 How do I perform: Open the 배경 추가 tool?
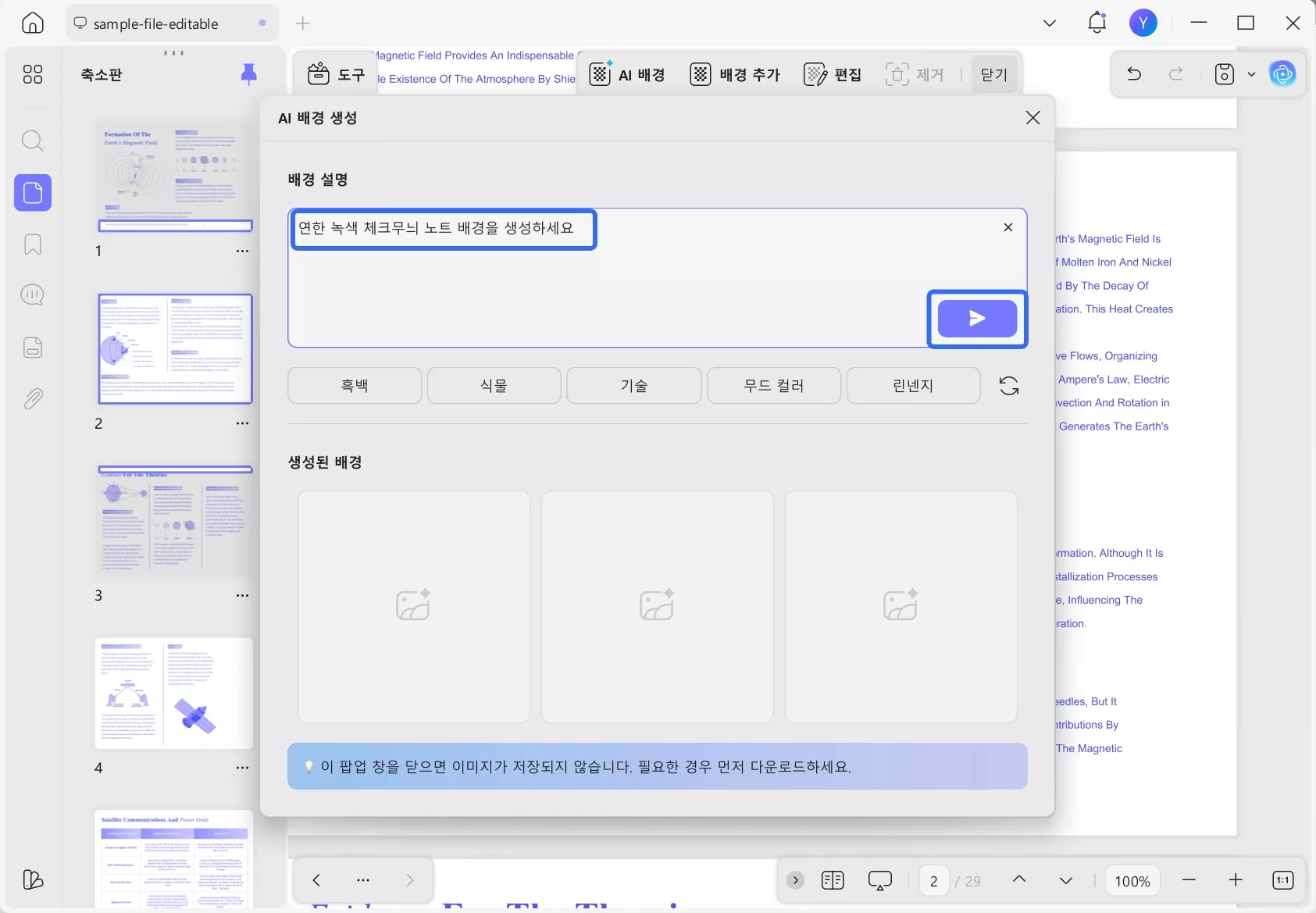pos(735,74)
